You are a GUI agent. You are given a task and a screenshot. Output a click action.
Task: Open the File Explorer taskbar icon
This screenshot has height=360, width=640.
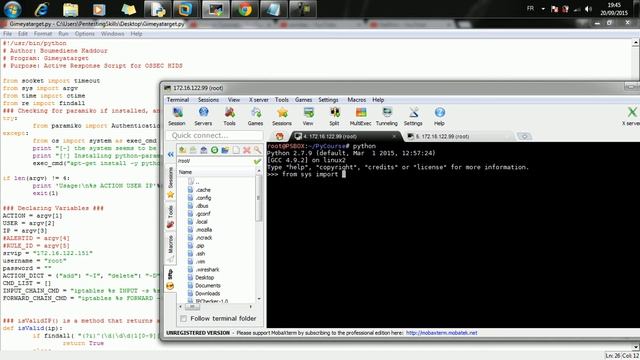click(70, 9)
